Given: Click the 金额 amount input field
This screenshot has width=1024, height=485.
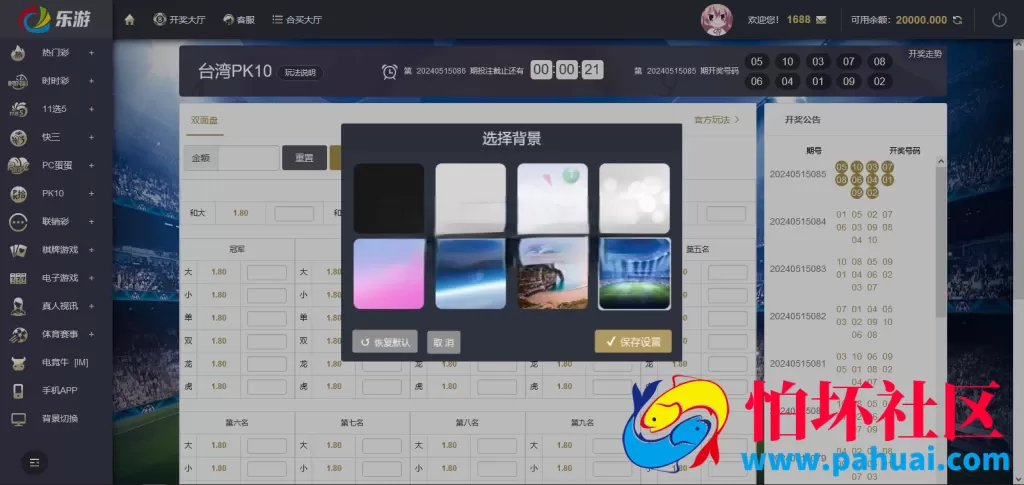Looking at the screenshot, I should pos(249,158).
